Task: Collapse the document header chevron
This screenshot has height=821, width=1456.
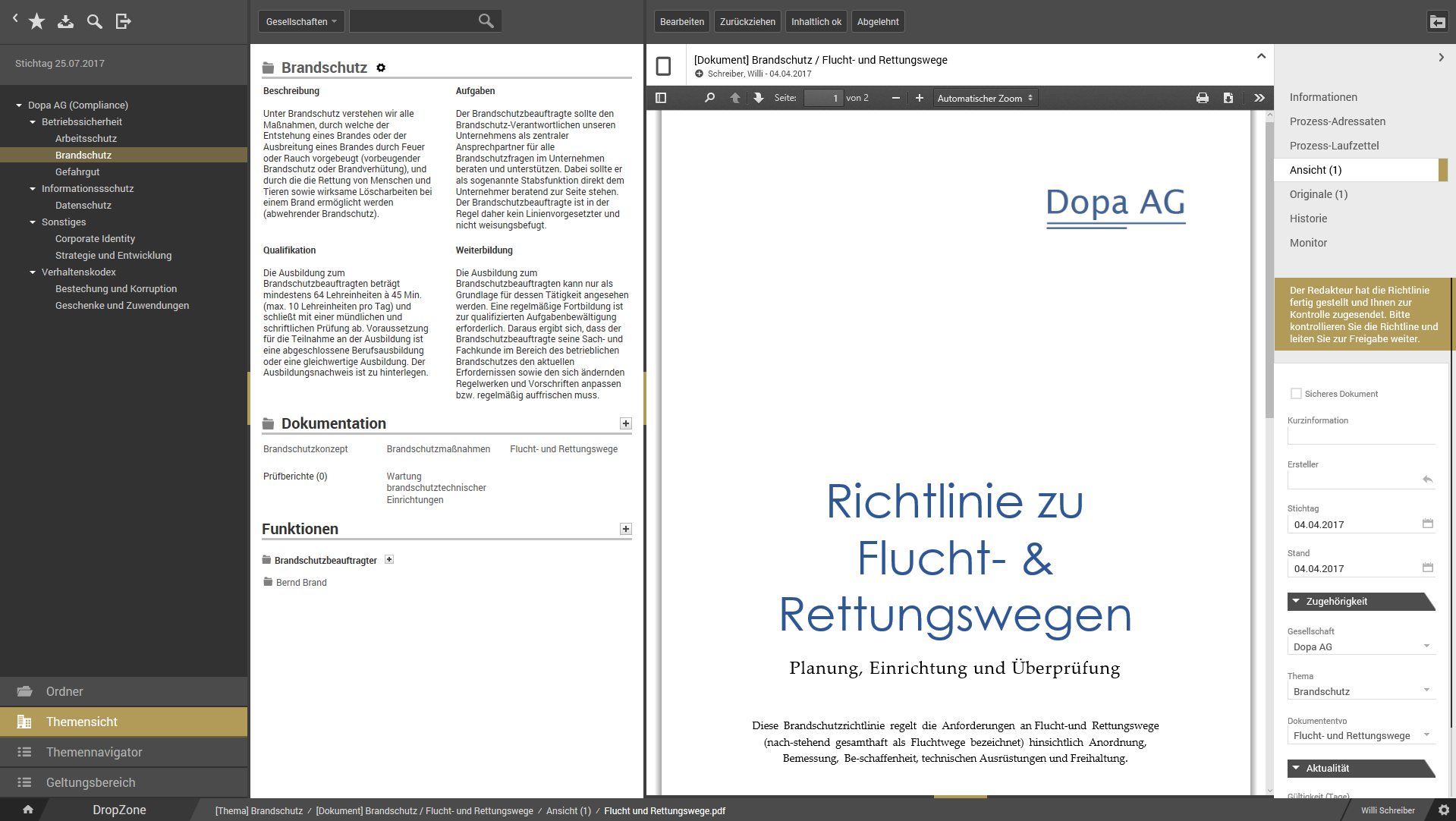Action: coord(1261,56)
